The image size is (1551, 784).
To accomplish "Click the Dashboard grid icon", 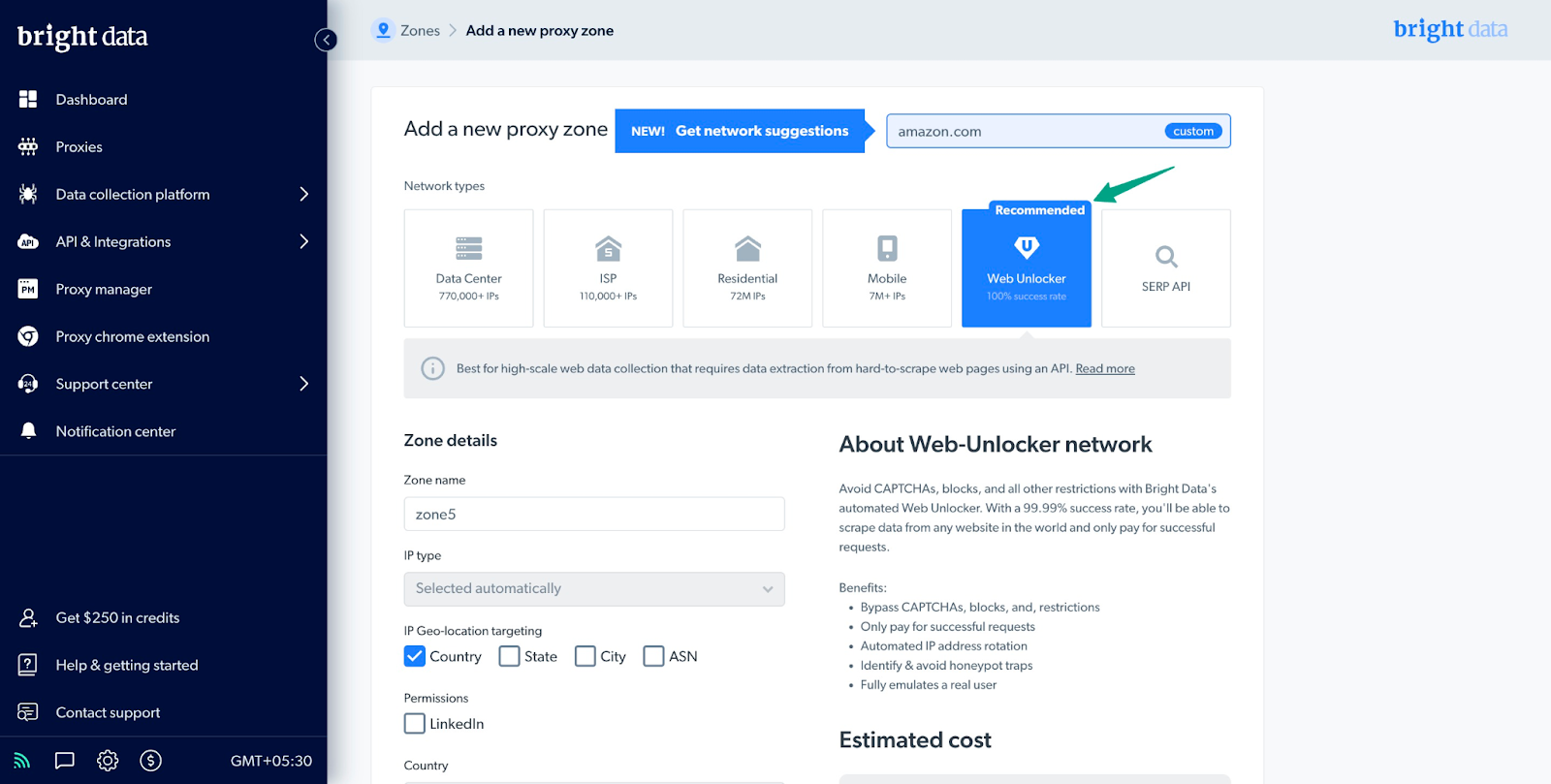I will point(28,99).
